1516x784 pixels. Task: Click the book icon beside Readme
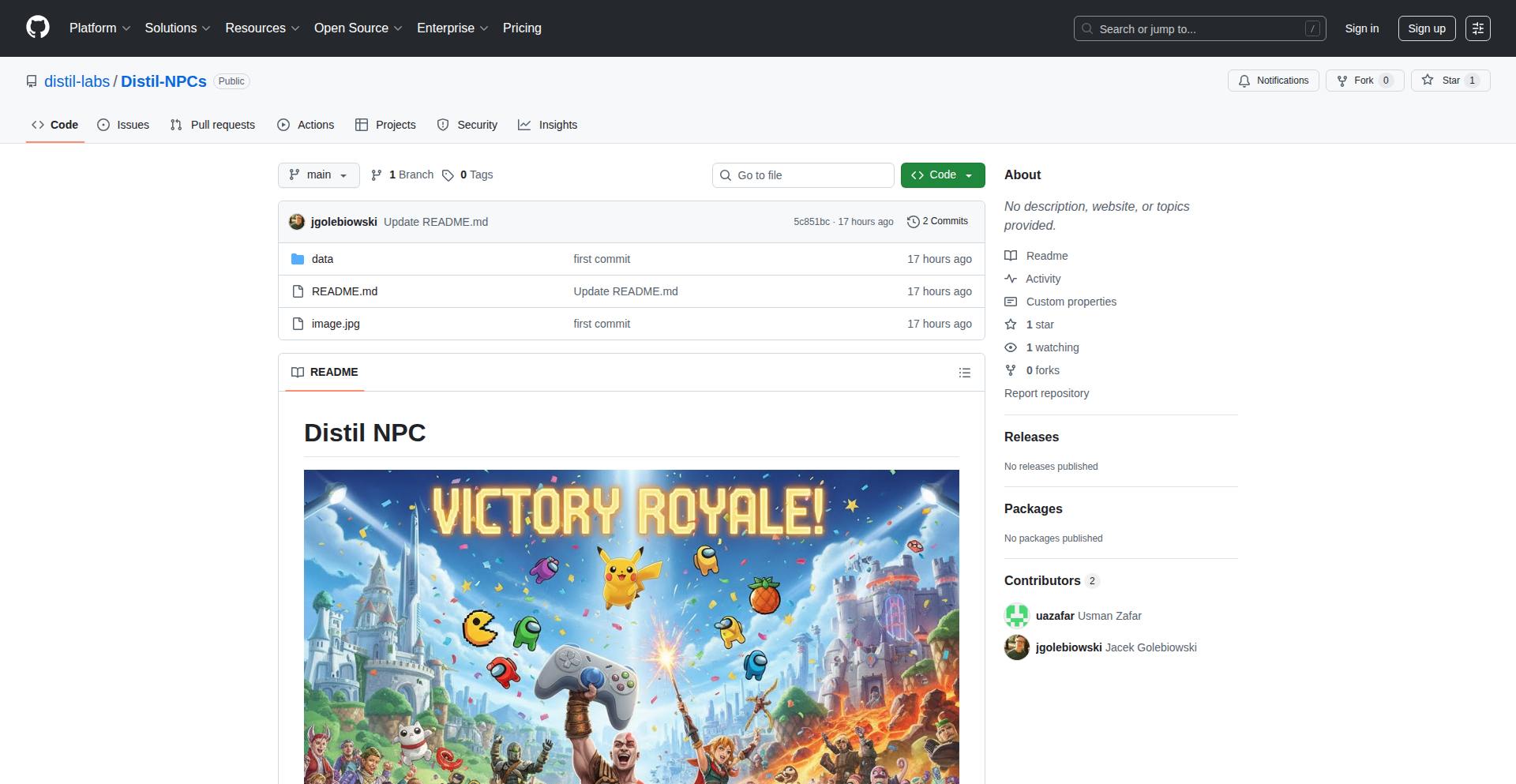(x=1011, y=256)
